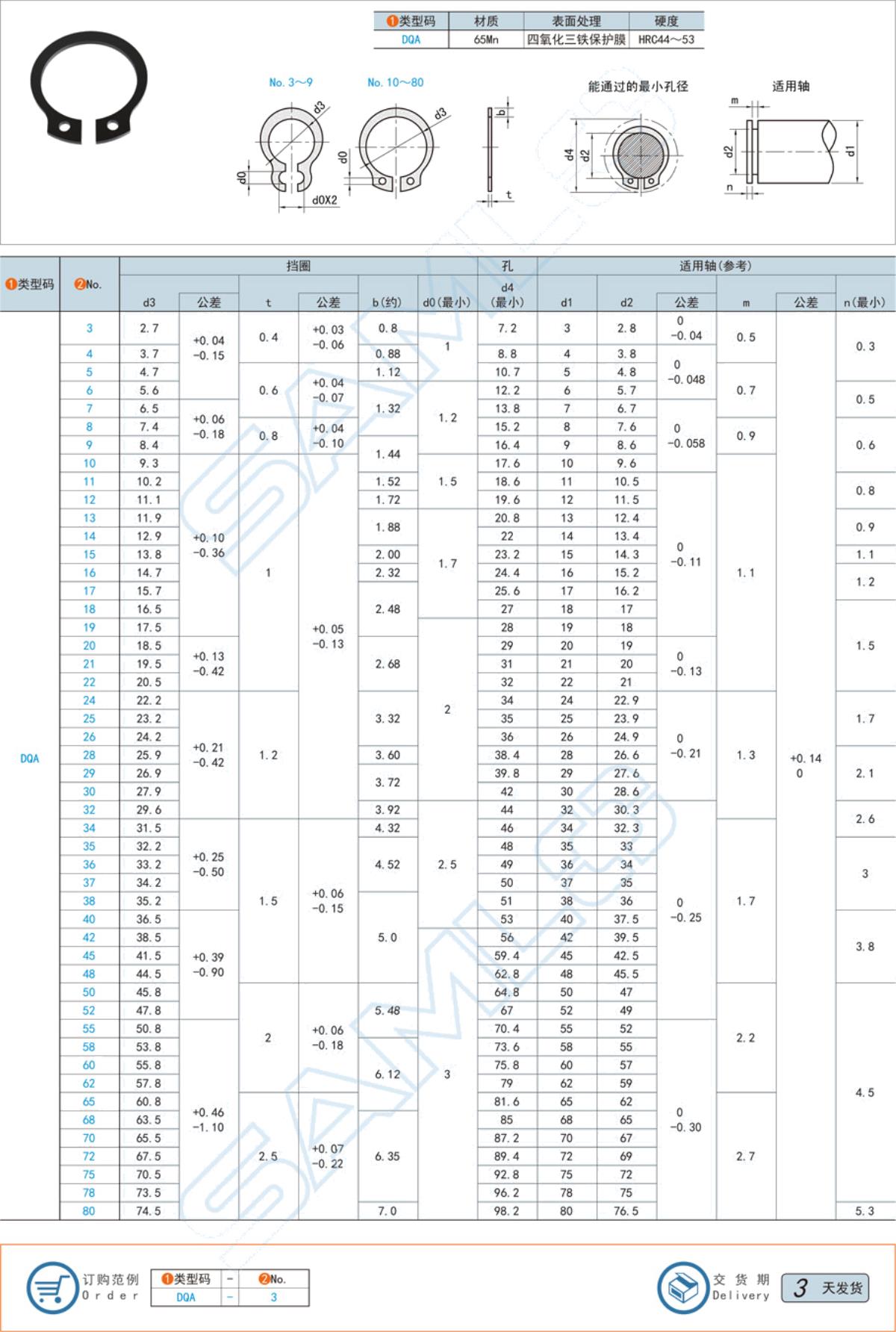Click the "能通过的最小孔径" diagram label
The image size is (896, 1332).
[638, 87]
